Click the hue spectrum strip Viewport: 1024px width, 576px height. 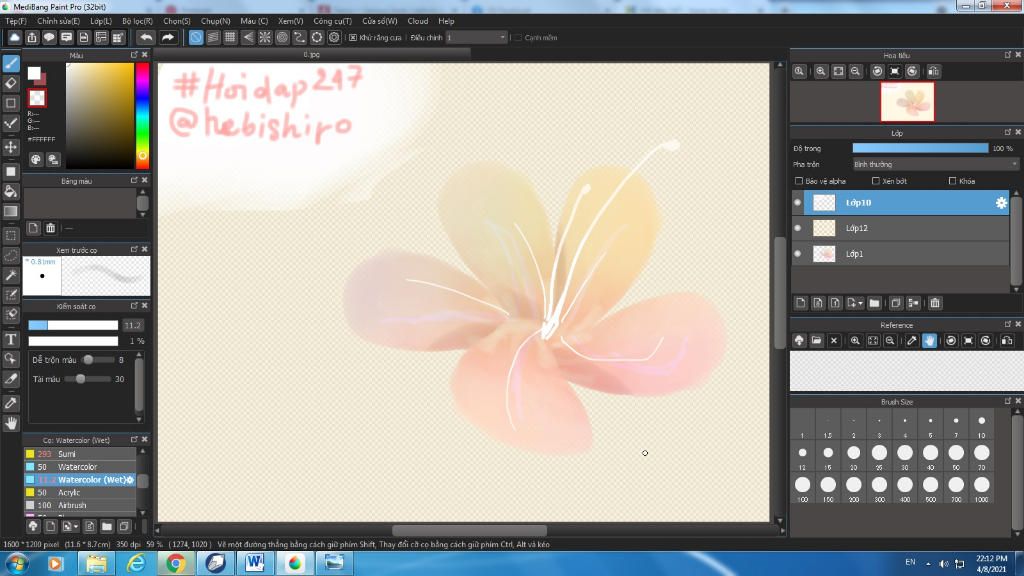pos(142,116)
